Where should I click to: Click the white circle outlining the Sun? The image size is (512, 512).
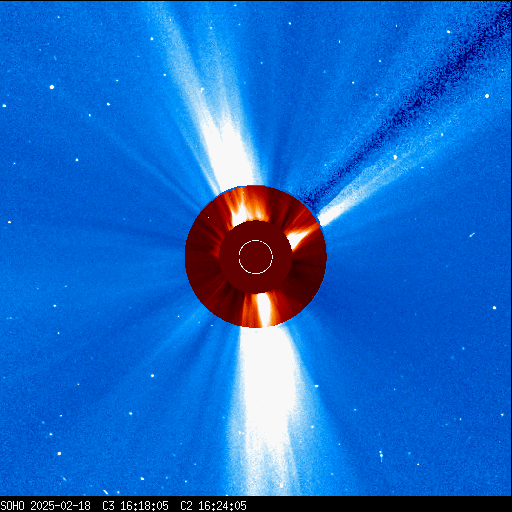[256, 257]
